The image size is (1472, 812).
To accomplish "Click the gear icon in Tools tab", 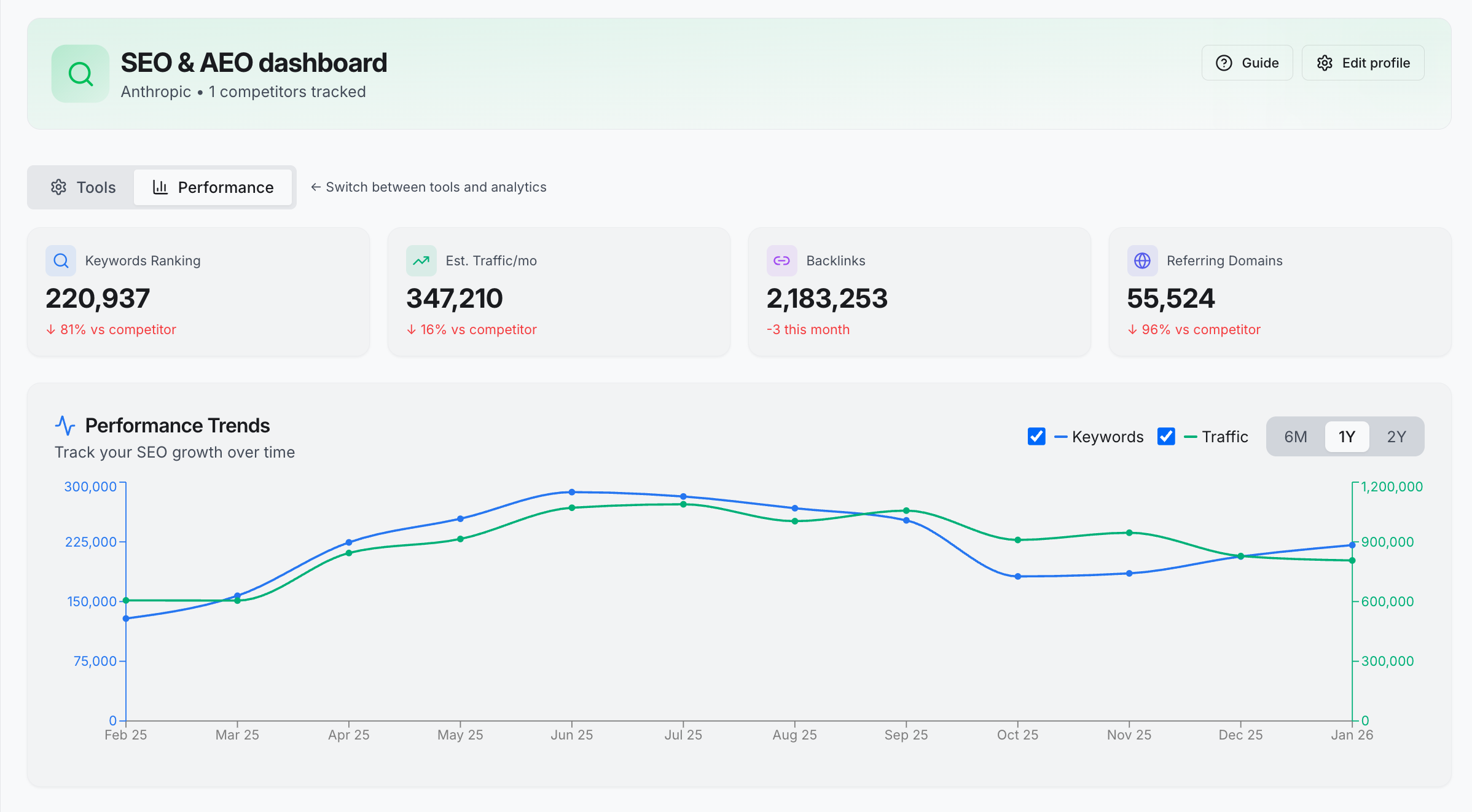I will coord(58,187).
